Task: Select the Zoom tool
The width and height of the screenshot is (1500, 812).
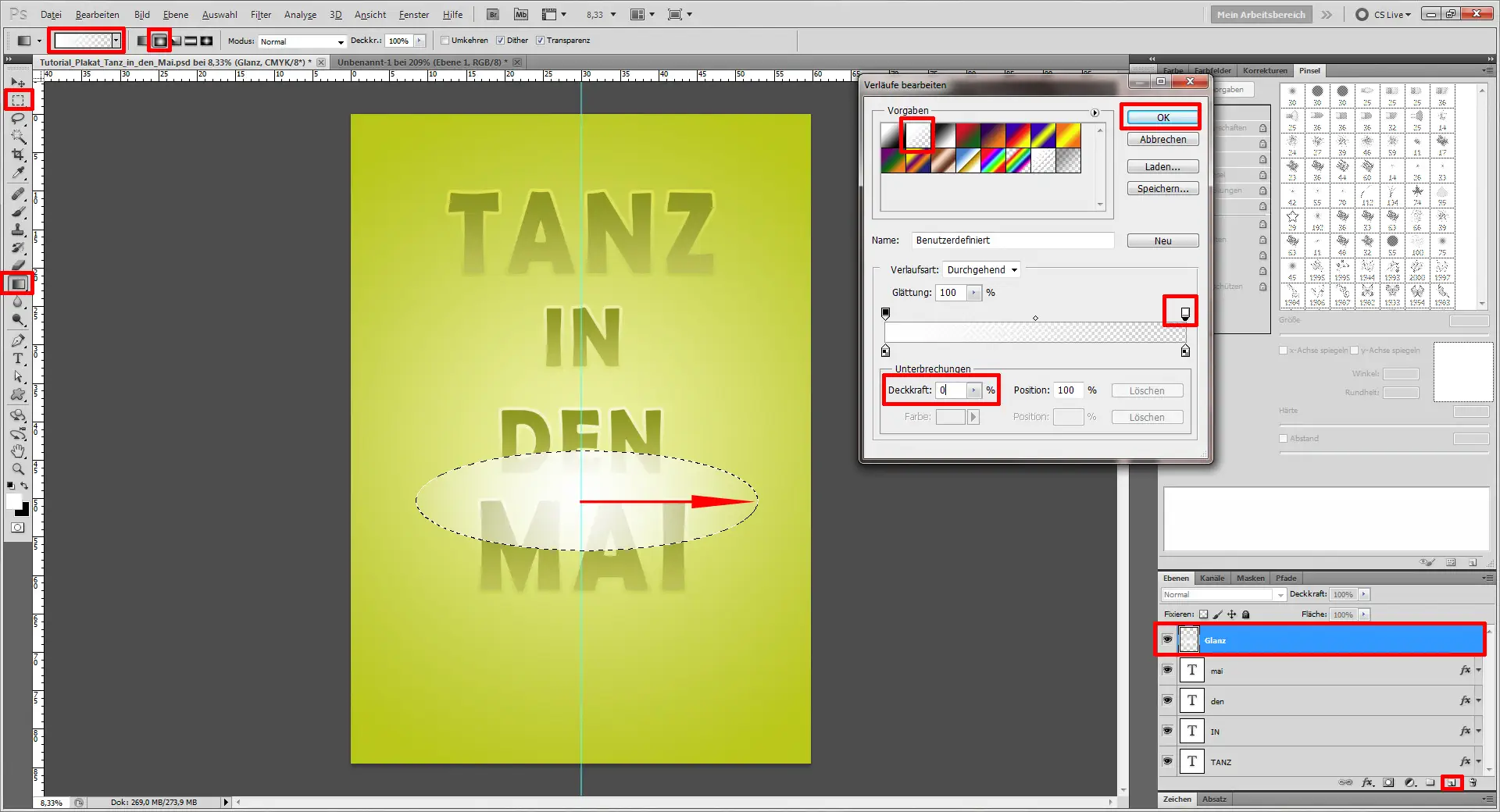Action: point(19,469)
